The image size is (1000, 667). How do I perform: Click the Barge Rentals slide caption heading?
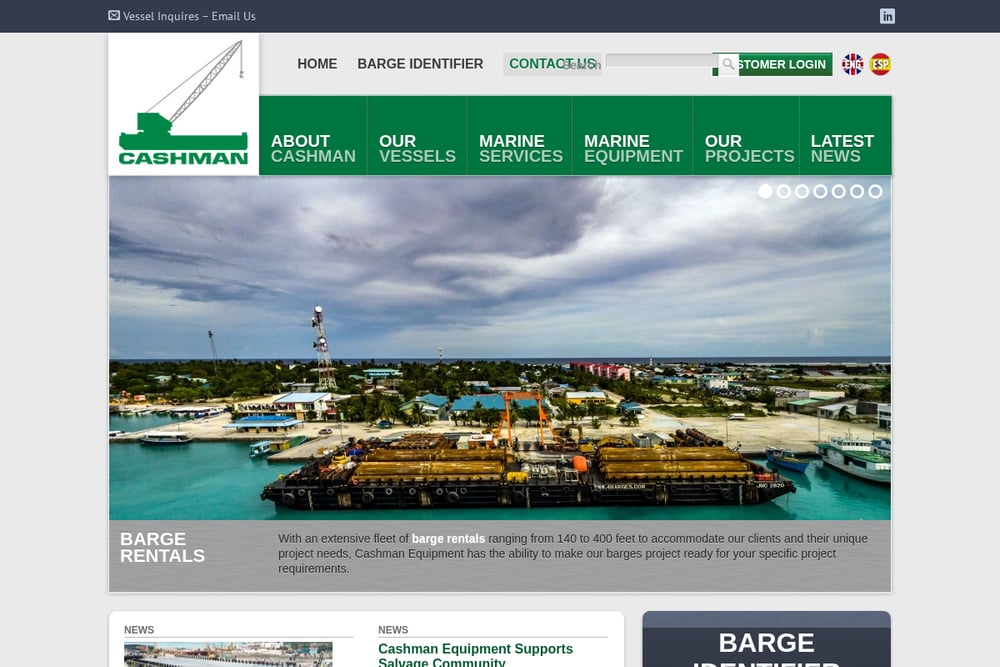point(163,548)
